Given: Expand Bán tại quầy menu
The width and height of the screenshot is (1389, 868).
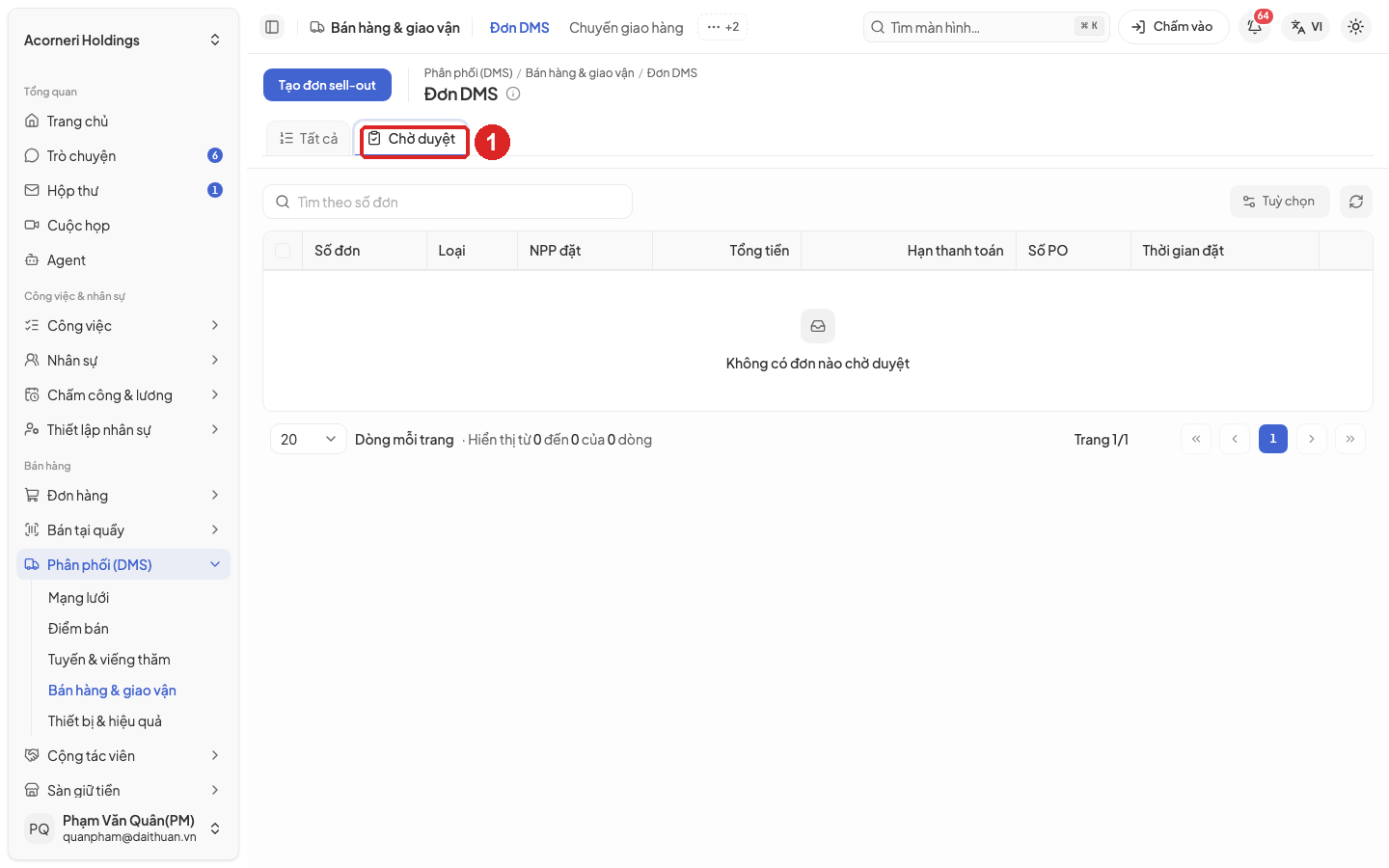Looking at the screenshot, I should 123,530.
